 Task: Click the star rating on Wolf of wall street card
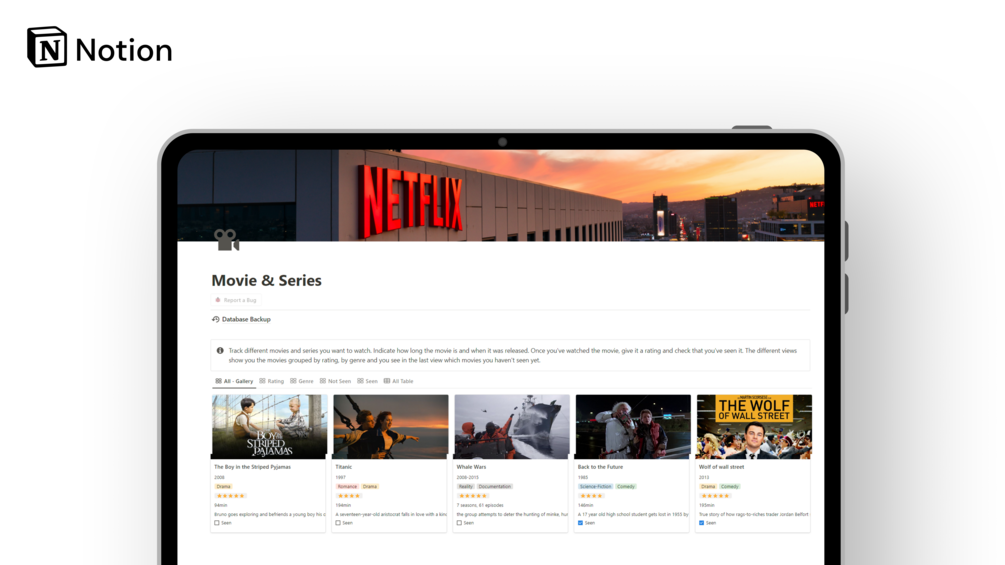[715, 496]
